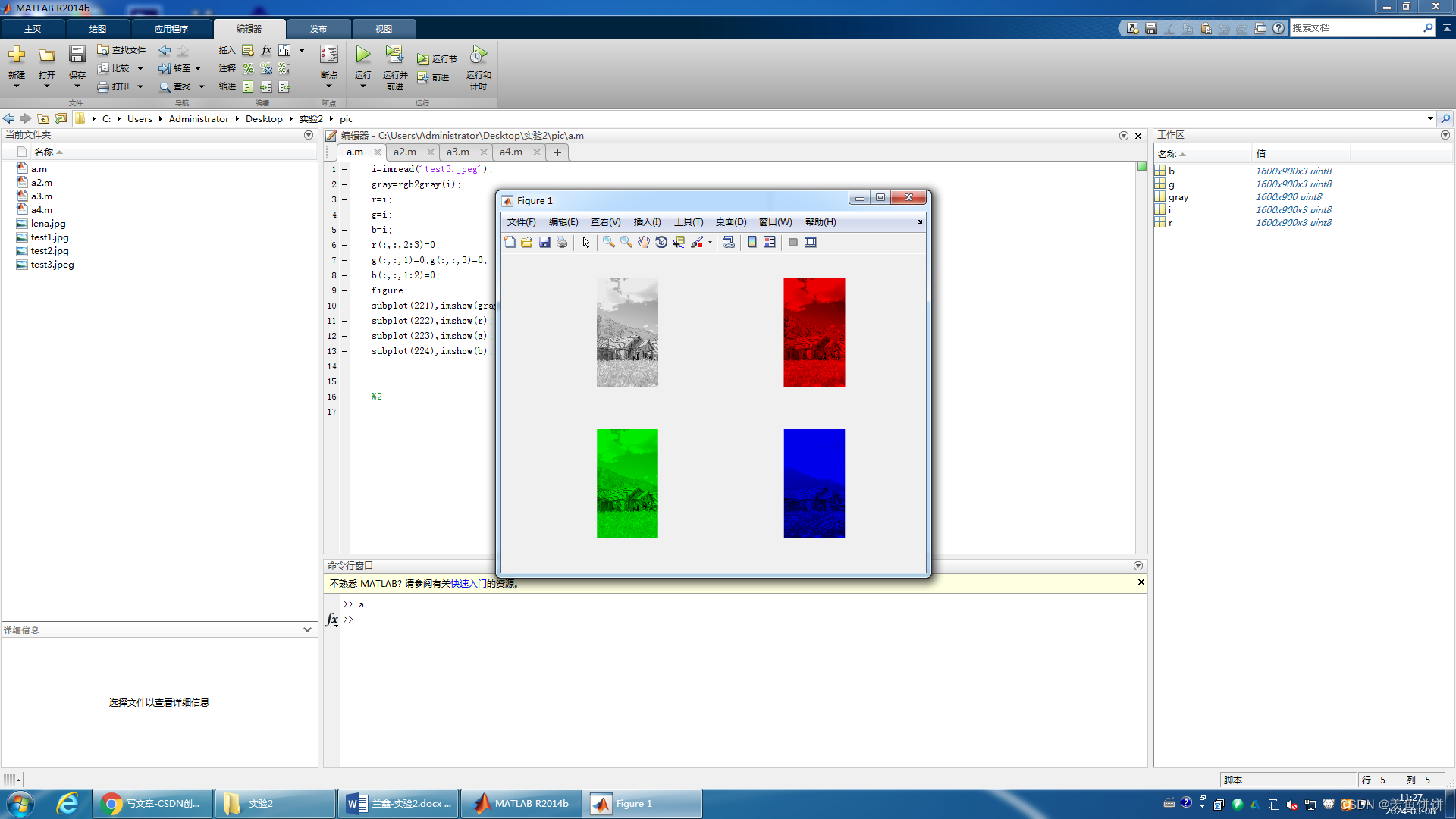
Task: Switch to the a3.m editor tab
Action: (457, 152)
